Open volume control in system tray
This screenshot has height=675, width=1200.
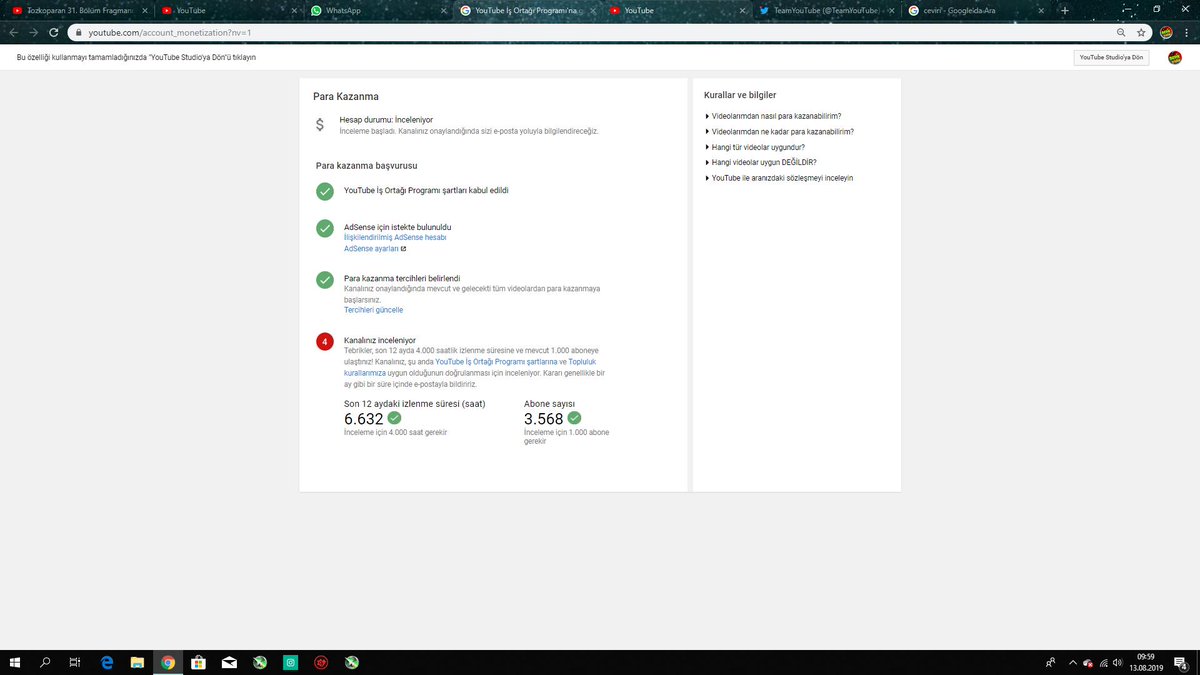click(x=1116, y=662)
